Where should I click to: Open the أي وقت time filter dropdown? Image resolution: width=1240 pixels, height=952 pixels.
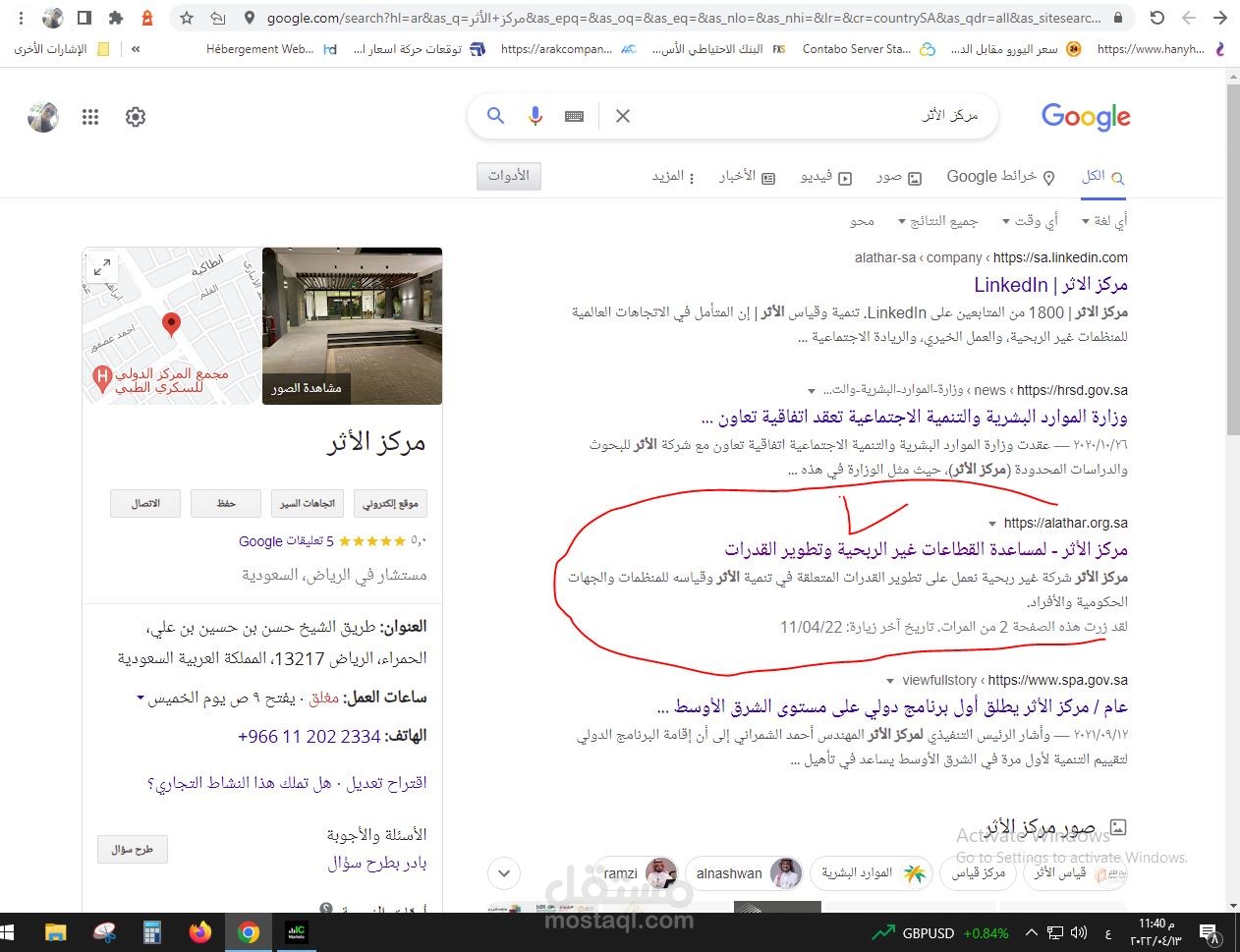click(x=1029, y=220)
